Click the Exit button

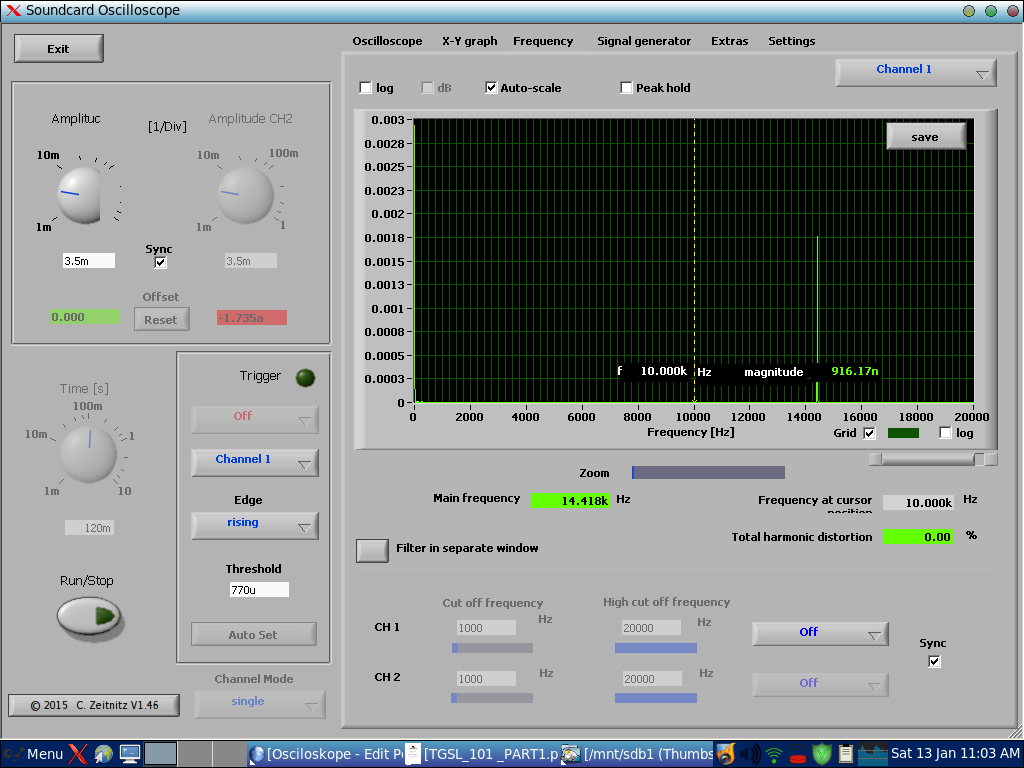[x=59, y=49]
